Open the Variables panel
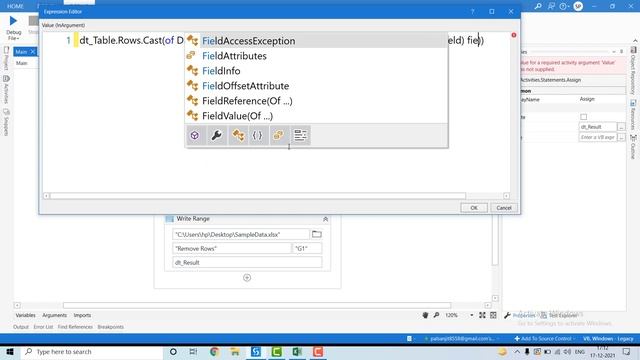 25,315
